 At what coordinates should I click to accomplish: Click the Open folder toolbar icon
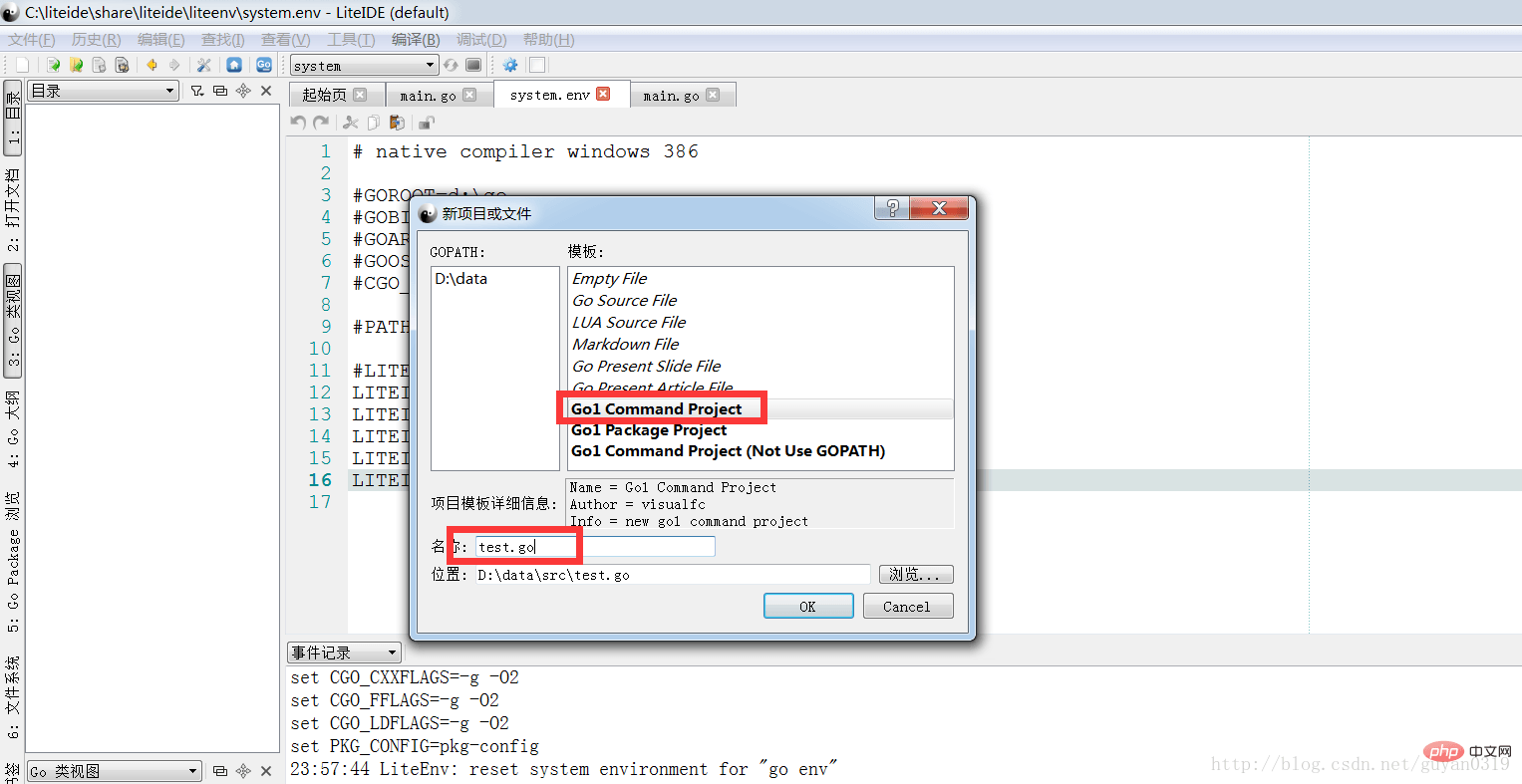click(x=76, y=65)
